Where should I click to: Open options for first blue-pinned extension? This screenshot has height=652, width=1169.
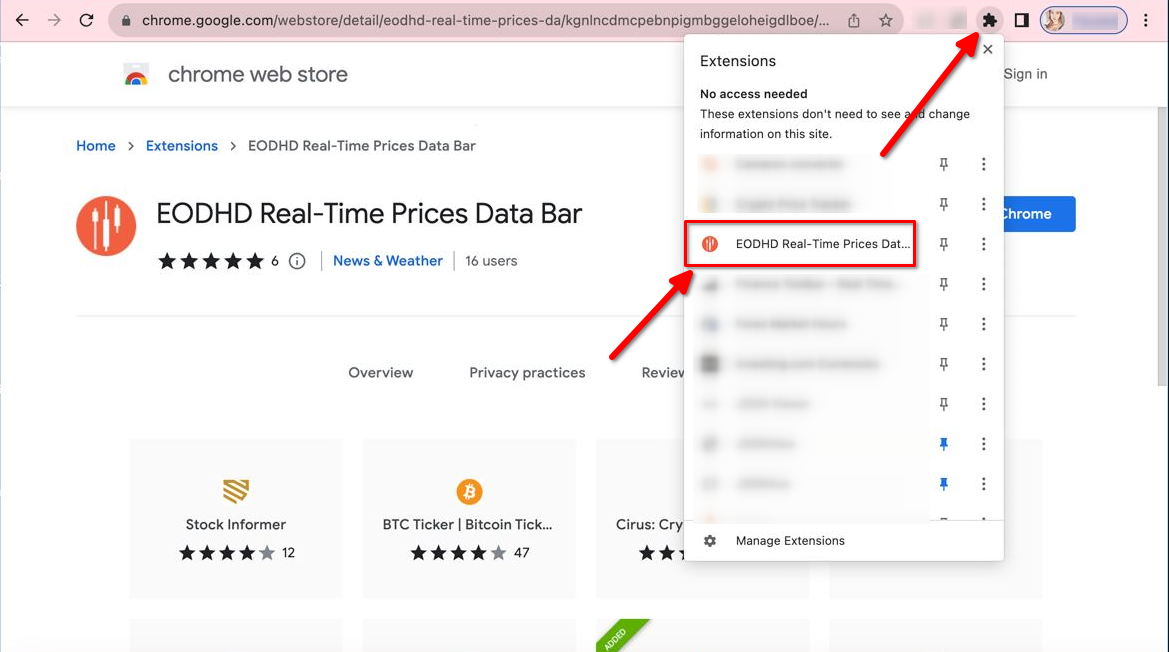click(983, 444)
